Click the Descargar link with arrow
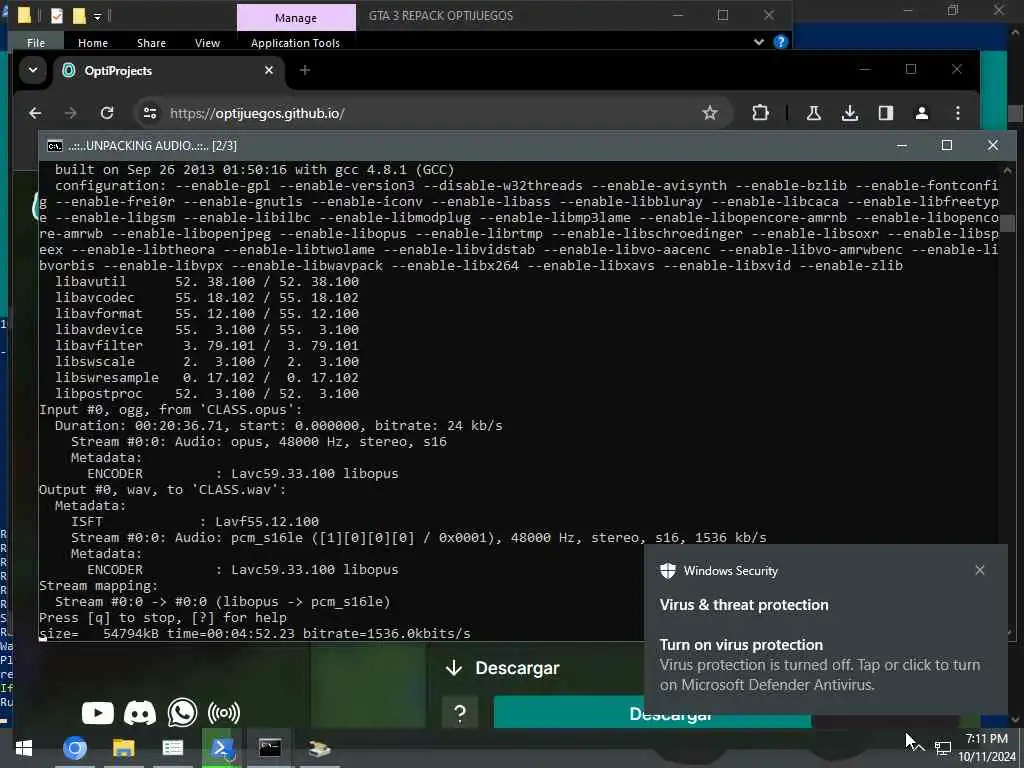 coord(502,668)
